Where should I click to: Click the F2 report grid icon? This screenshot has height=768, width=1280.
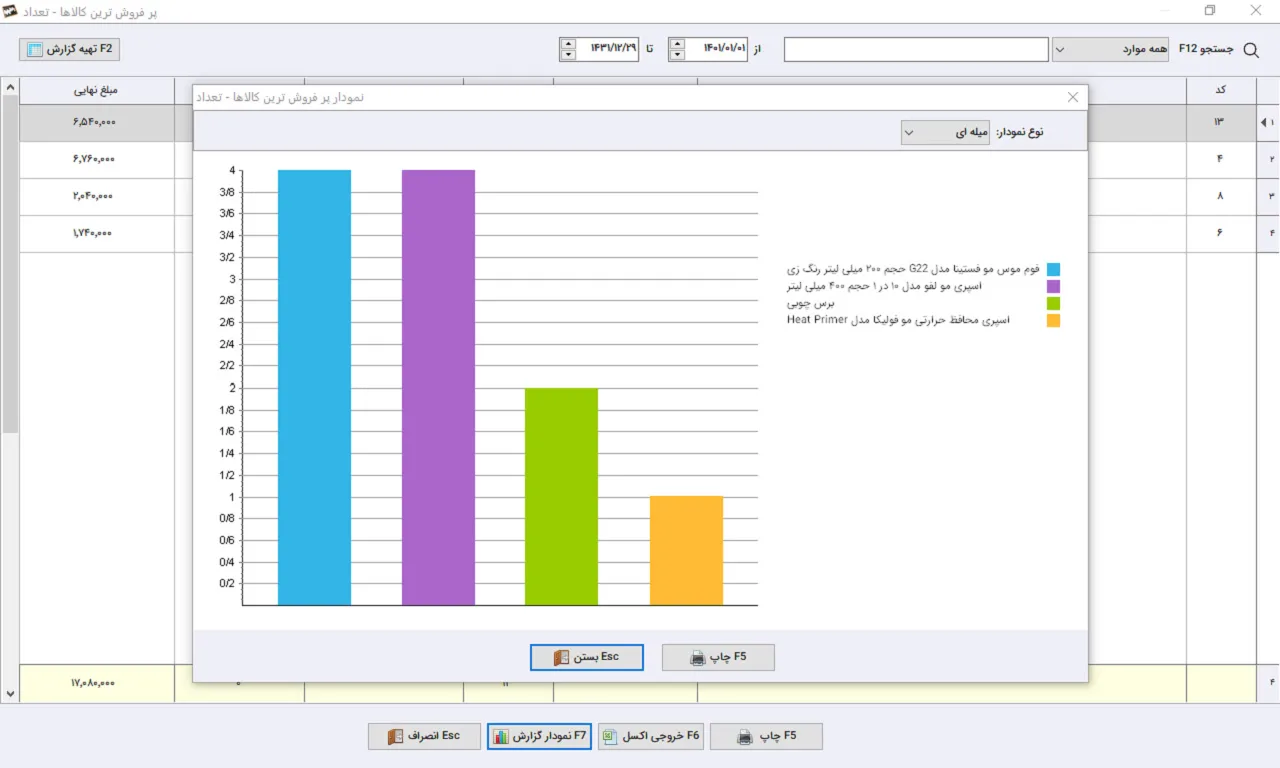[x=35, y=49]
